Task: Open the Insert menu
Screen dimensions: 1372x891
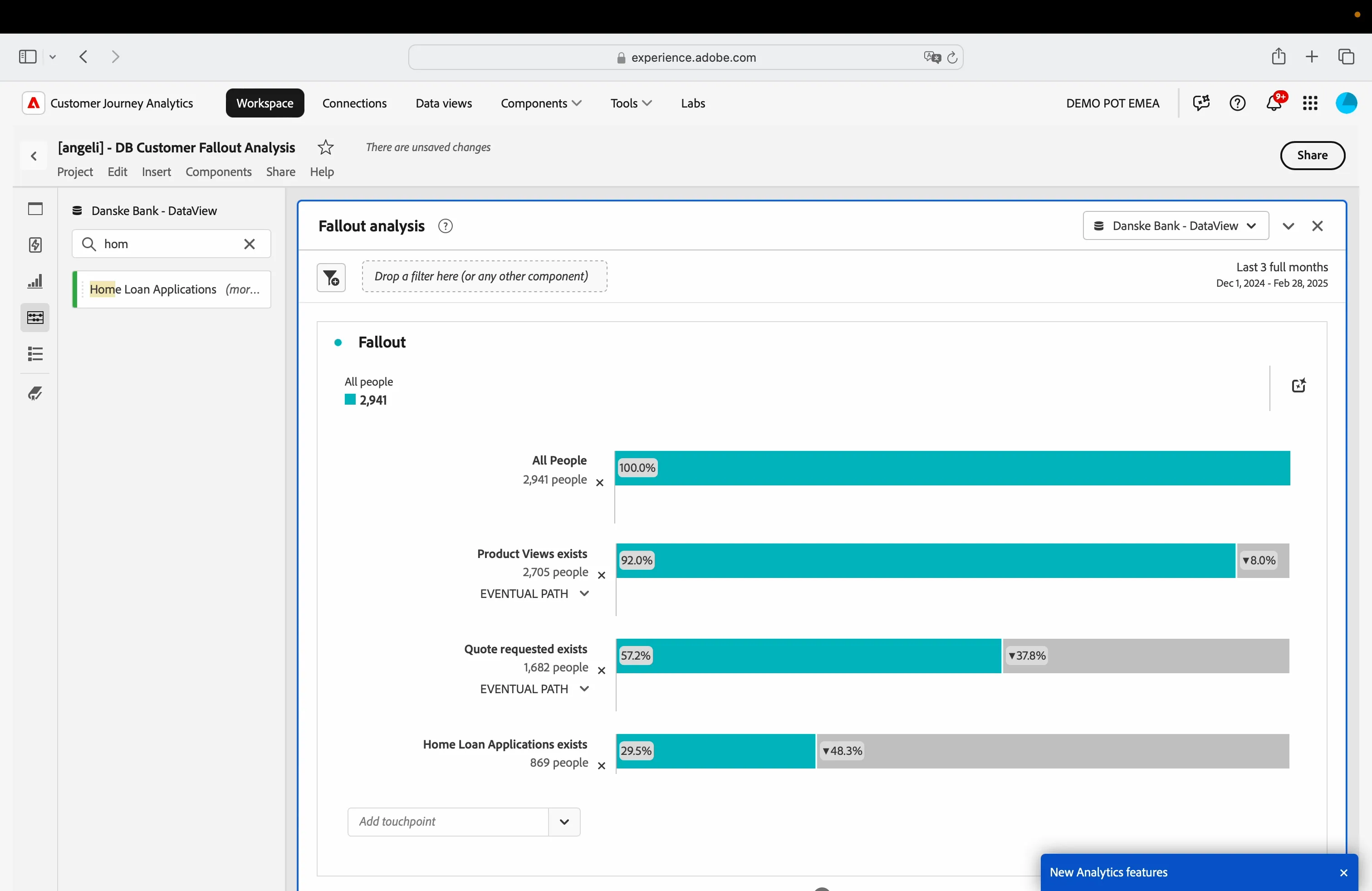Action: [x=156, y=172]
